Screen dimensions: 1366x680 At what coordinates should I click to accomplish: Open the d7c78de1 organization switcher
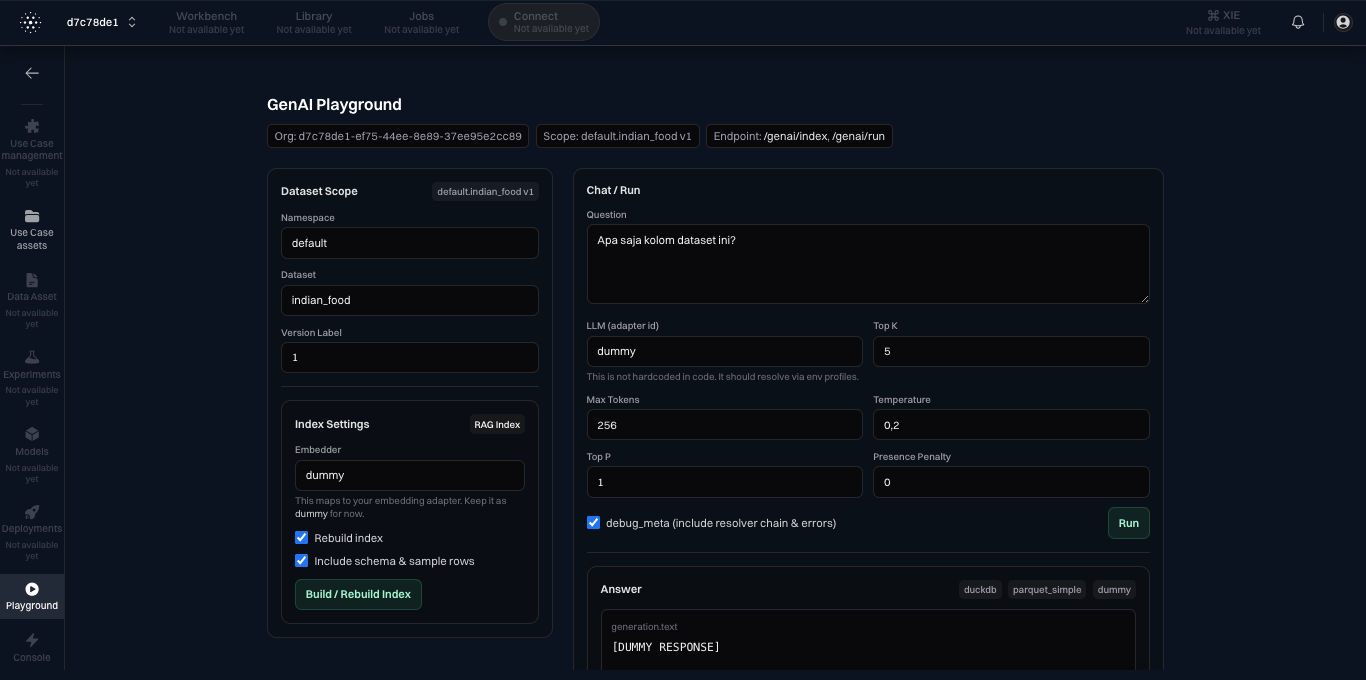click(x=101, y=22)
